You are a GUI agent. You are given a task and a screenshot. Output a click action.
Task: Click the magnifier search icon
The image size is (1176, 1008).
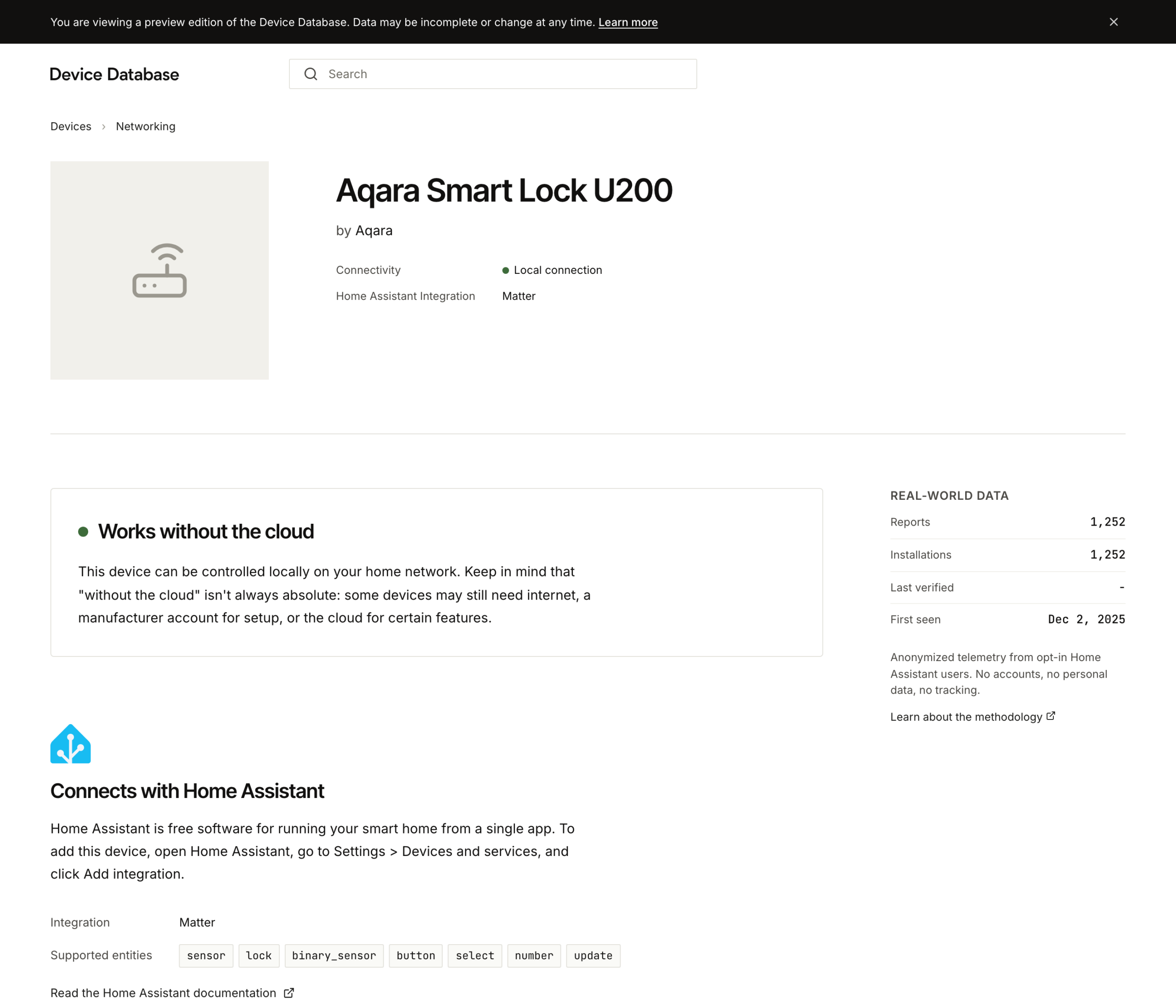(x=311, y=74)
